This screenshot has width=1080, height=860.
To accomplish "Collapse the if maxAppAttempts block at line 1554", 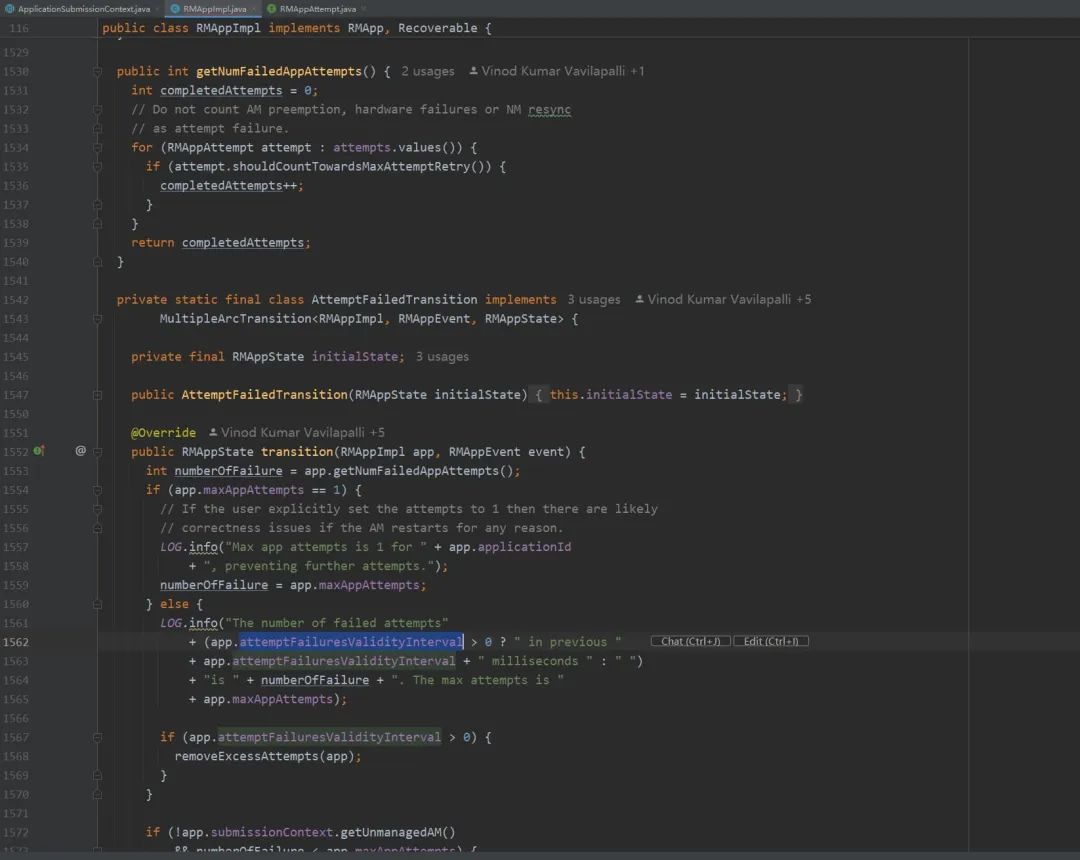I will 97,490.
